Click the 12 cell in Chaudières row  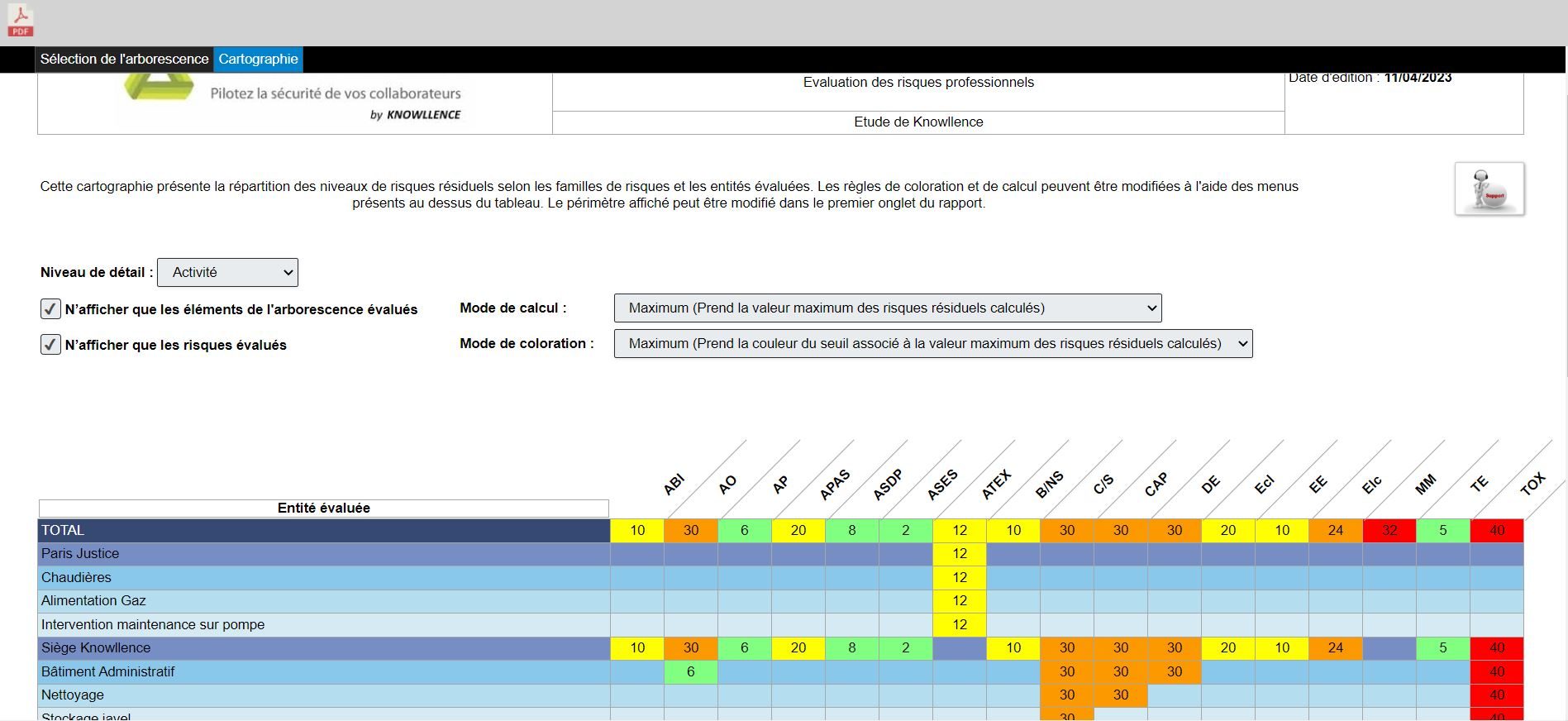tap(960, 577)
